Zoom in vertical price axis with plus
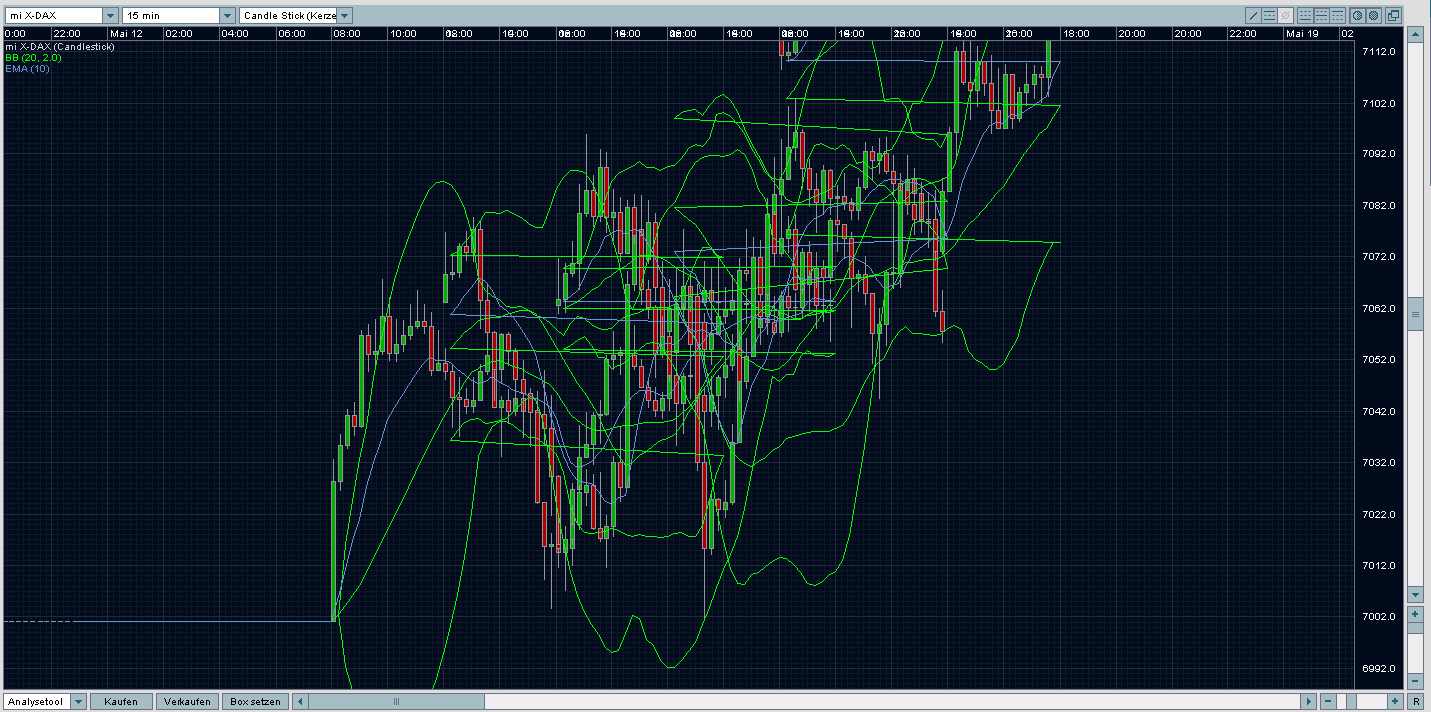1431x712 pixels. 1415,614
